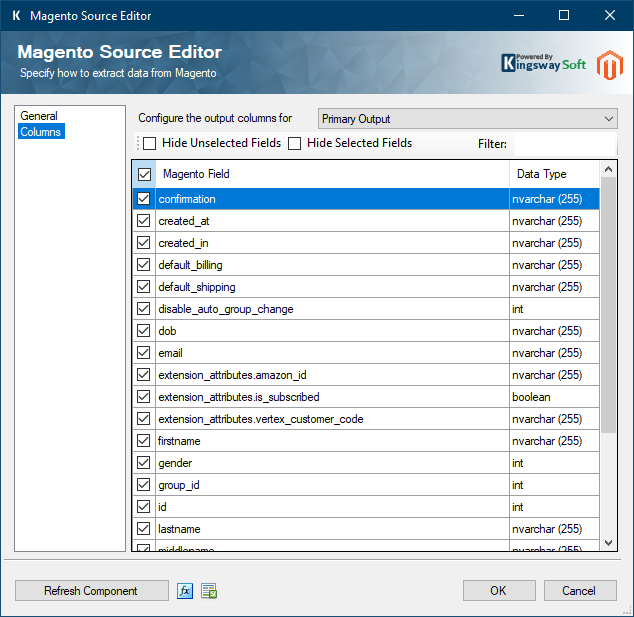
Task: Select the default_billing field name
Action: click(x=190, y=265)
